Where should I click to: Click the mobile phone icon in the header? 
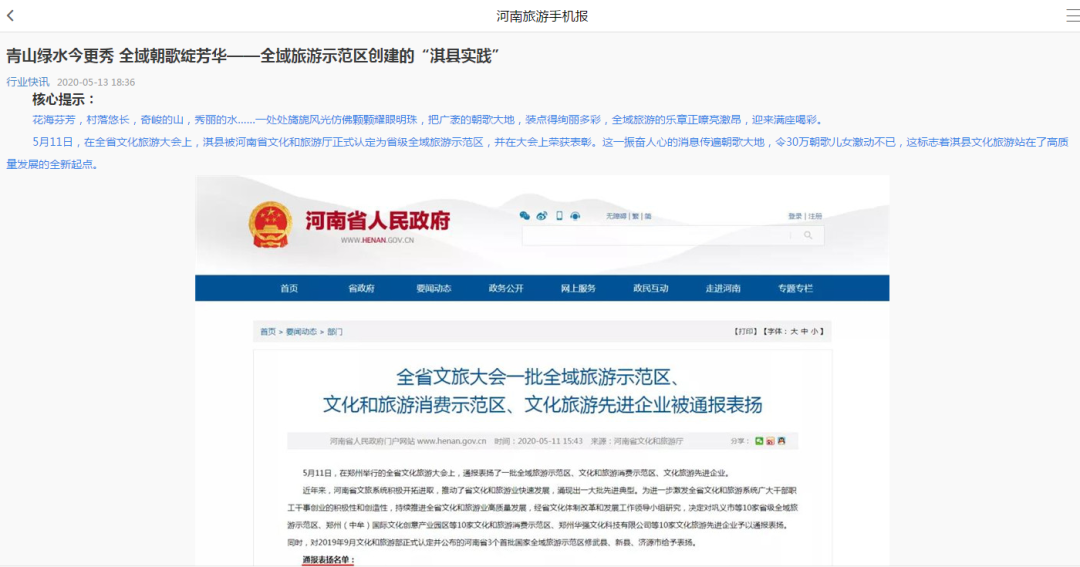(x=559, y=216)
